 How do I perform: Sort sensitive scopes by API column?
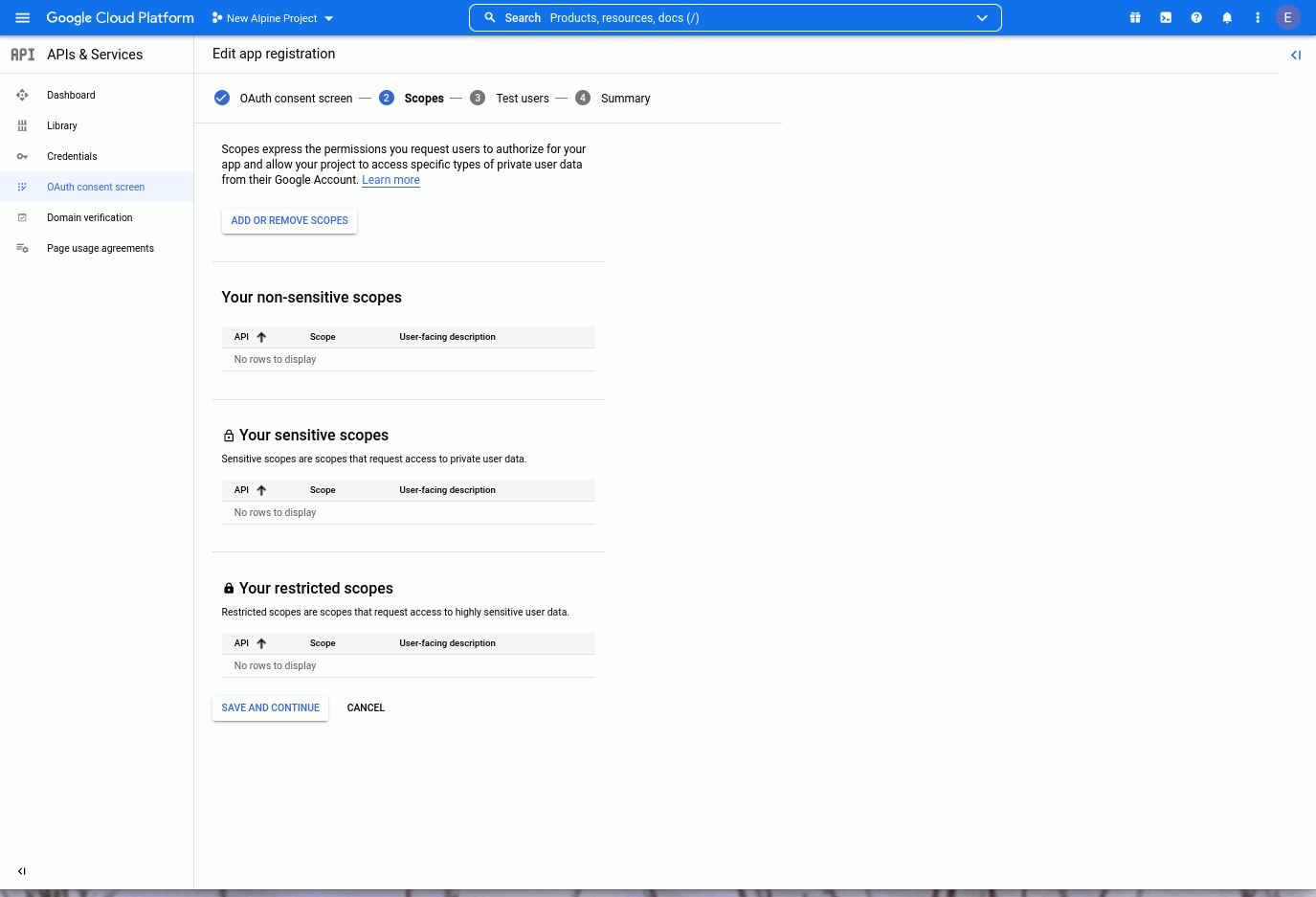pyautogui.click(x=251, y=490)
